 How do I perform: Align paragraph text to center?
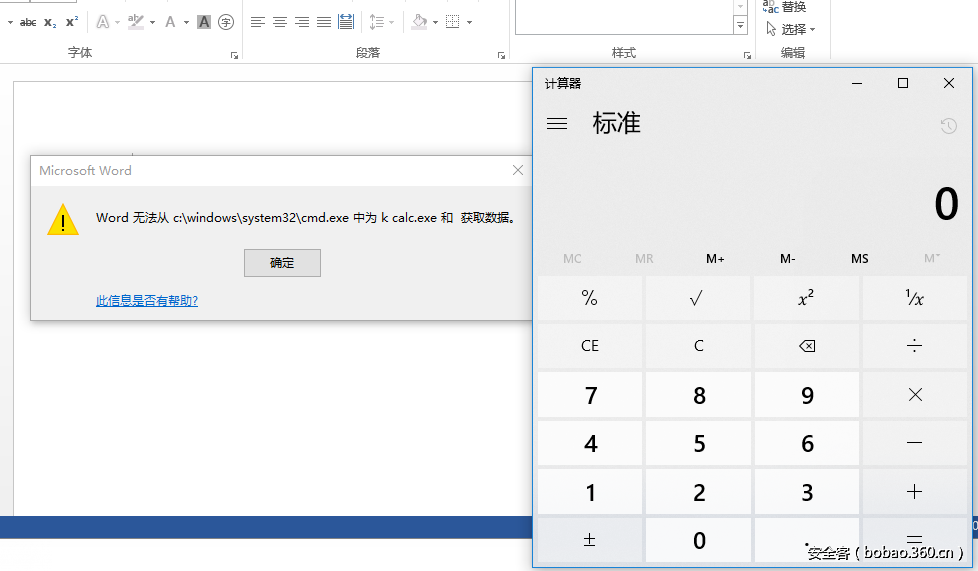280,22
